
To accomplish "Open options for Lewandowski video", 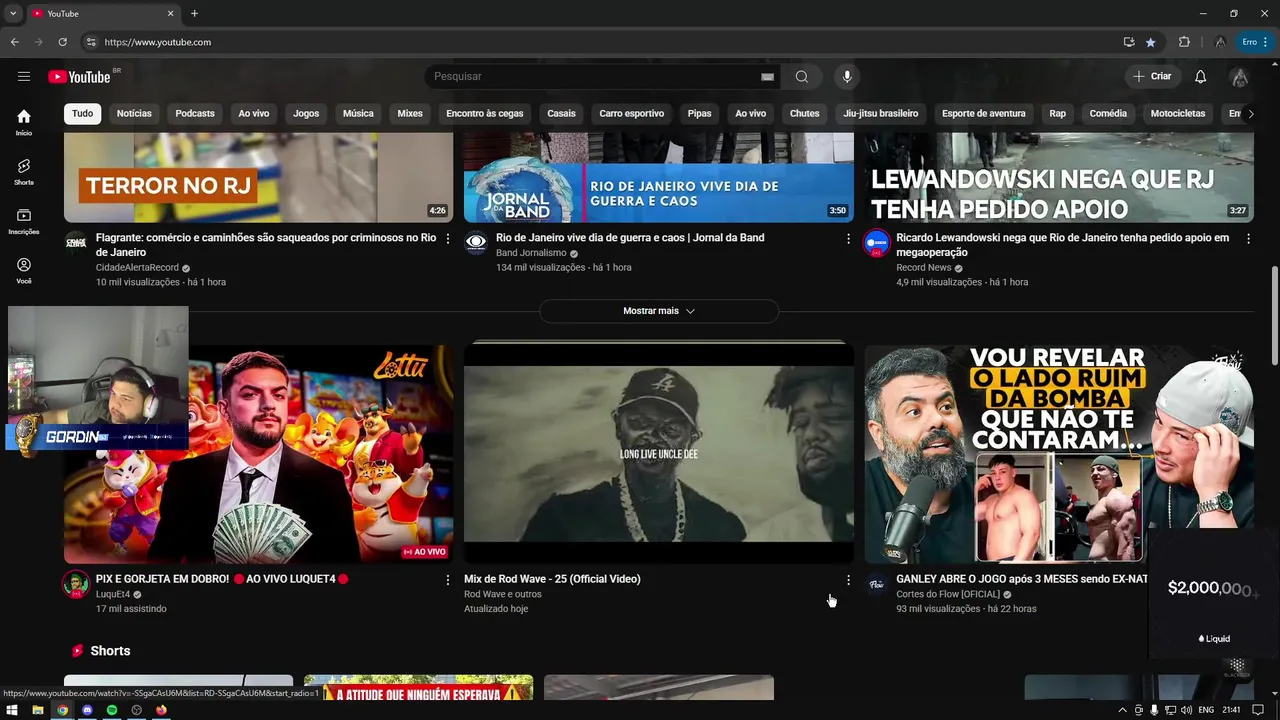I will click(x=1248, y=239).
